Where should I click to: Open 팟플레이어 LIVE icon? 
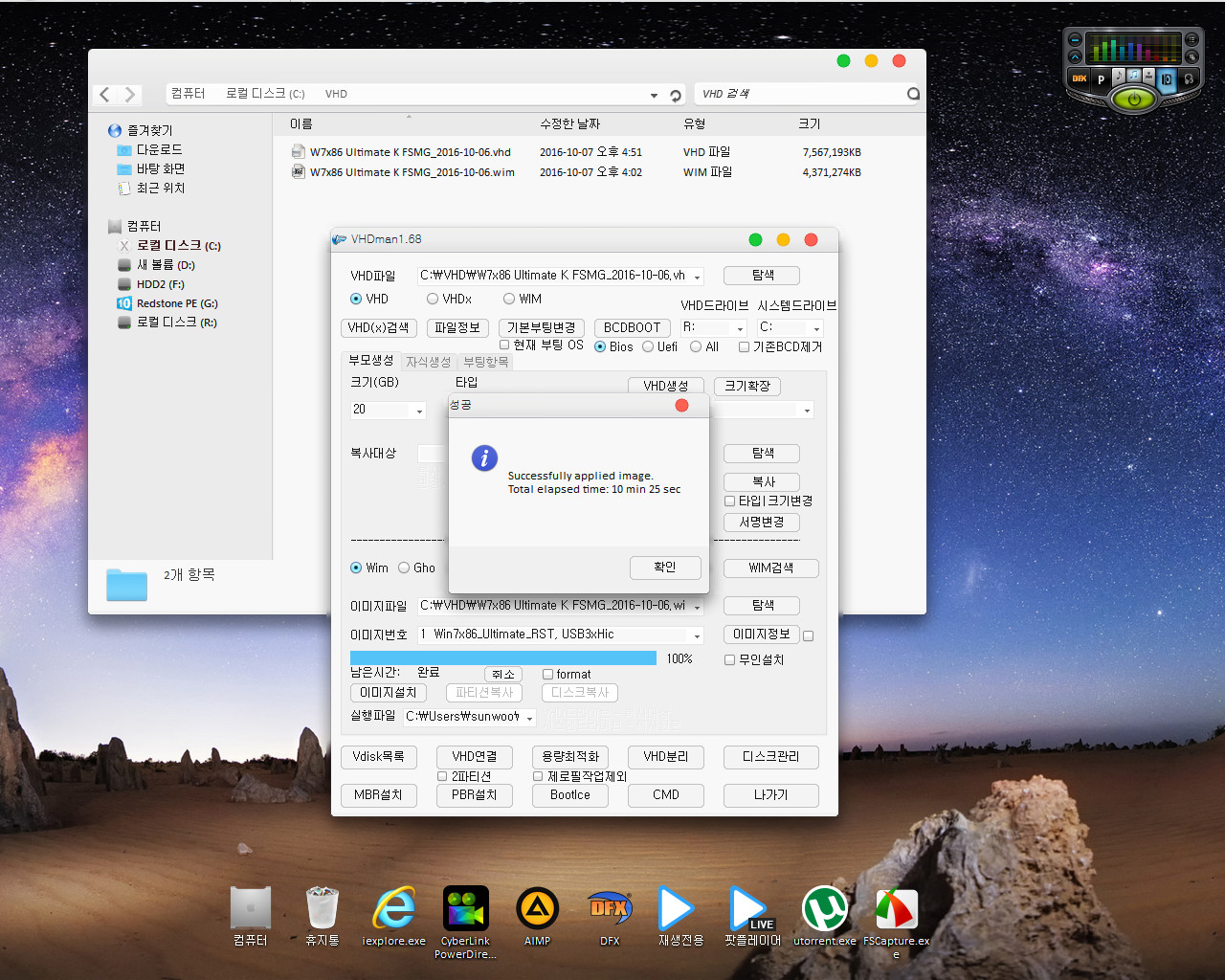(753, 916)
